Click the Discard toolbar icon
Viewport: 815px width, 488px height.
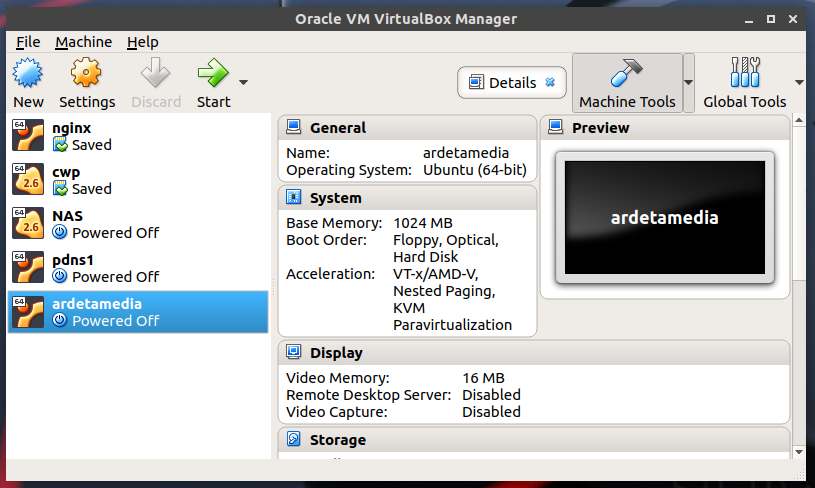point(156,73)
